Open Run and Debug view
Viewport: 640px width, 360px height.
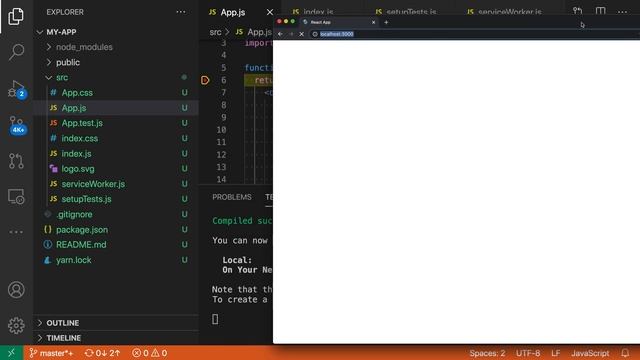coord(16,89)
